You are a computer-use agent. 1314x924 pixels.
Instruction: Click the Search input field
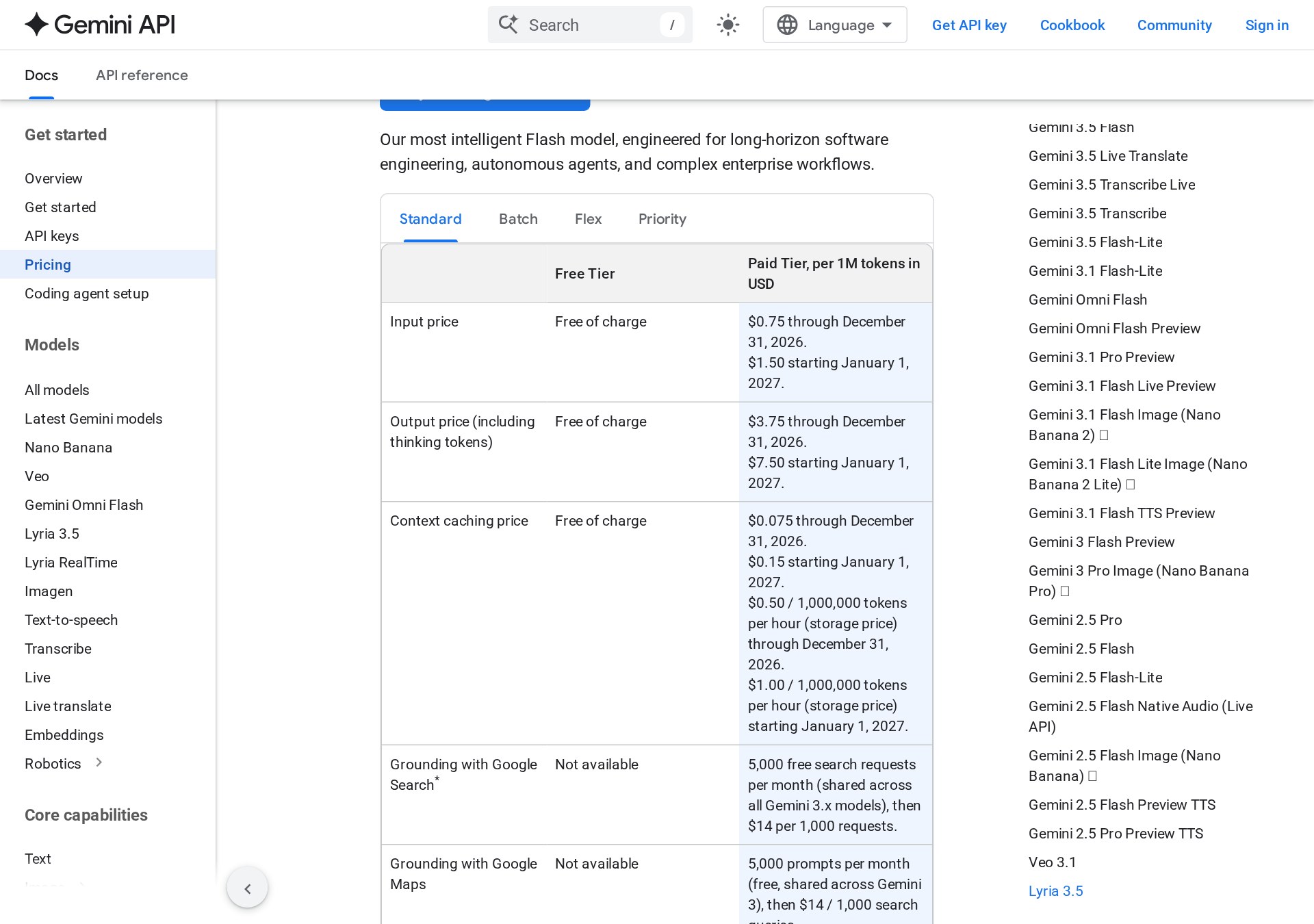(x=590, y=25)
